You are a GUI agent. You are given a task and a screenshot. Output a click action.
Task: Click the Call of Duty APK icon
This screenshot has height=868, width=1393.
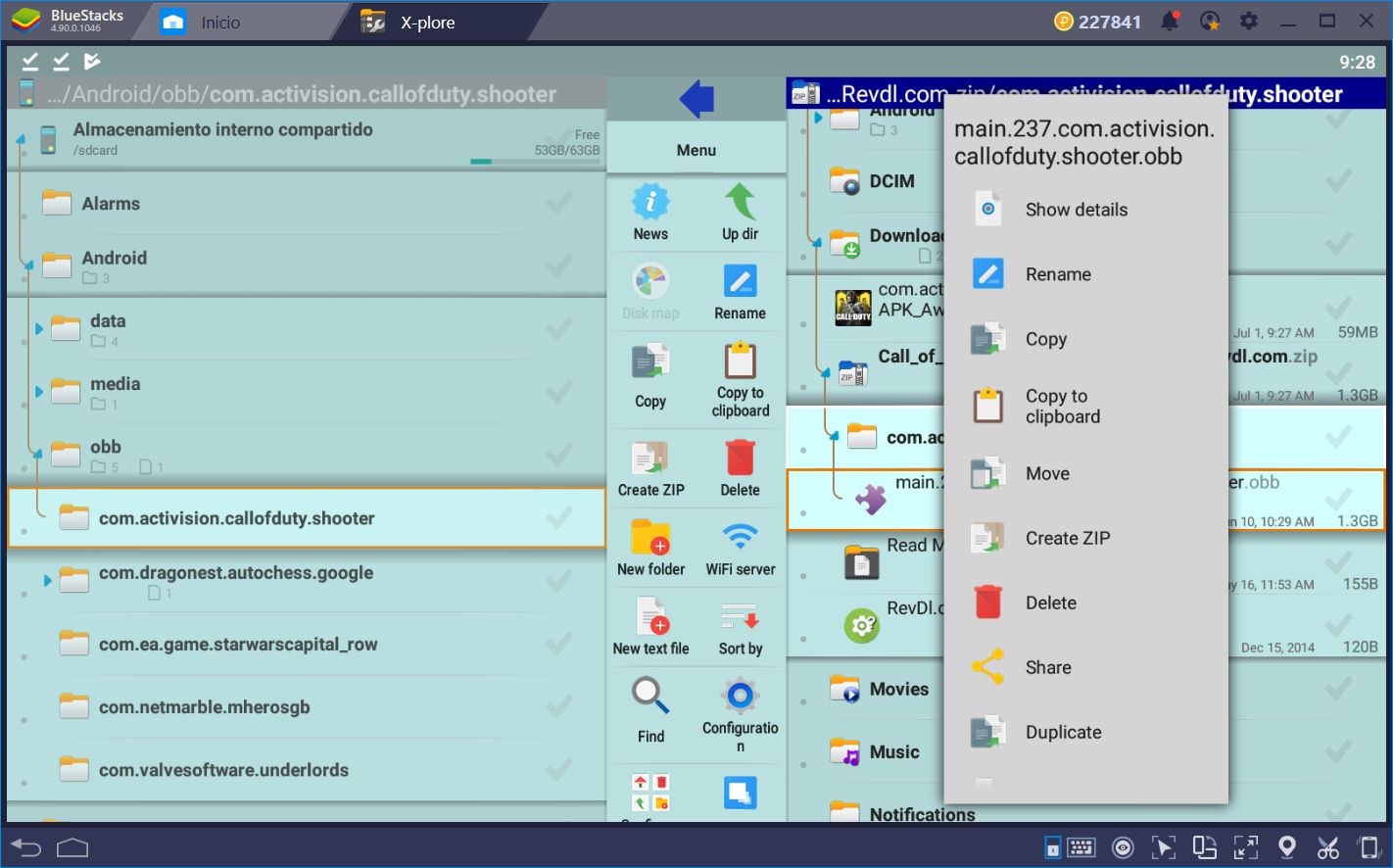[853, 307]
